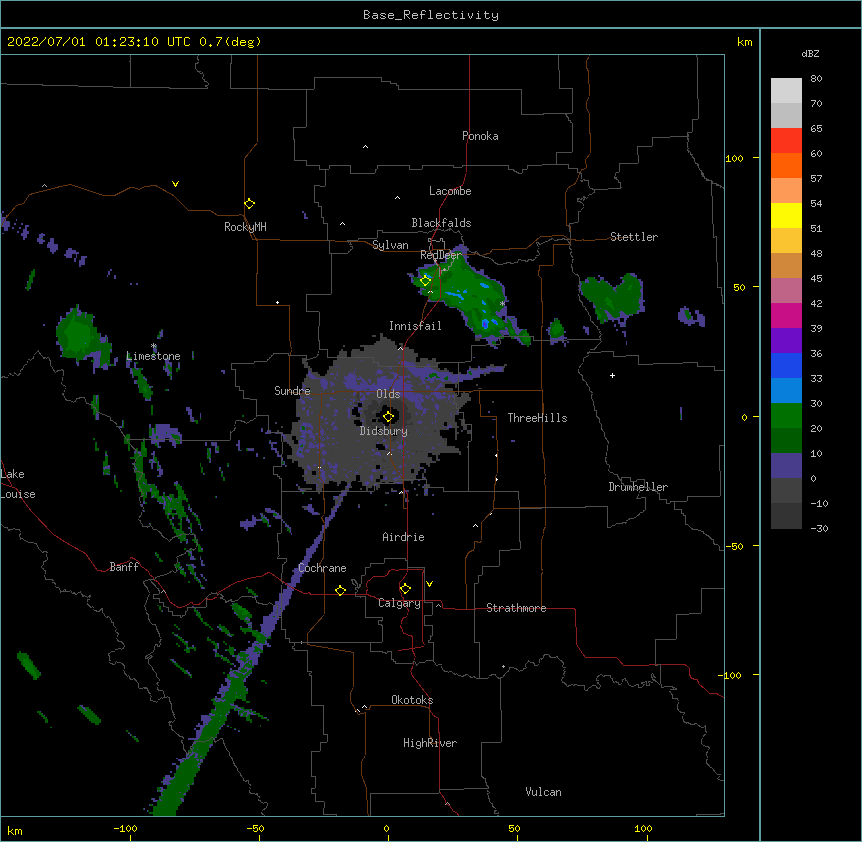Click the Limestone label
Viewport: 862px width, 842px height.
pos(153,356)
